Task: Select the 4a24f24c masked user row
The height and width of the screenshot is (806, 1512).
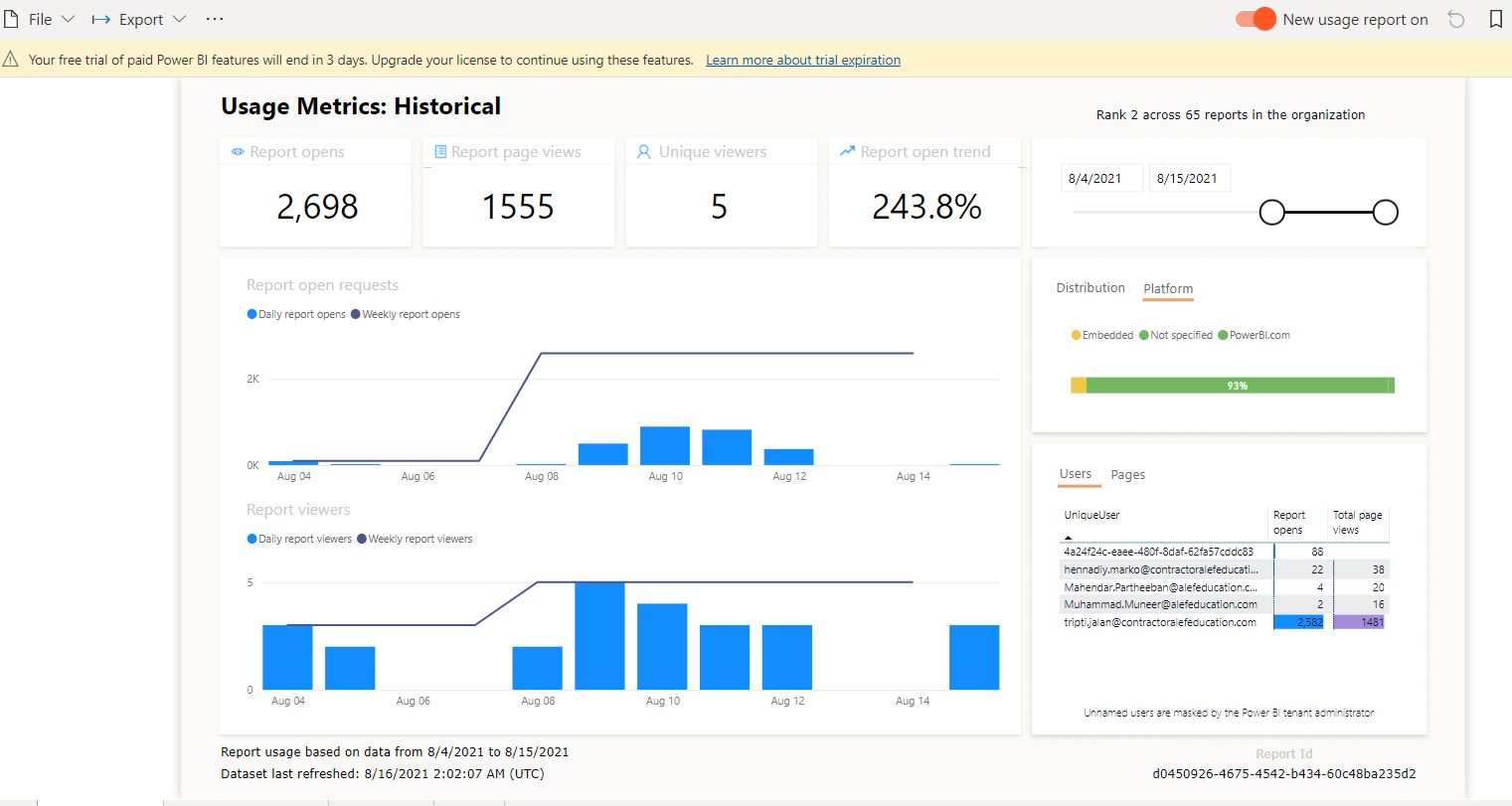Action: 1224,552
